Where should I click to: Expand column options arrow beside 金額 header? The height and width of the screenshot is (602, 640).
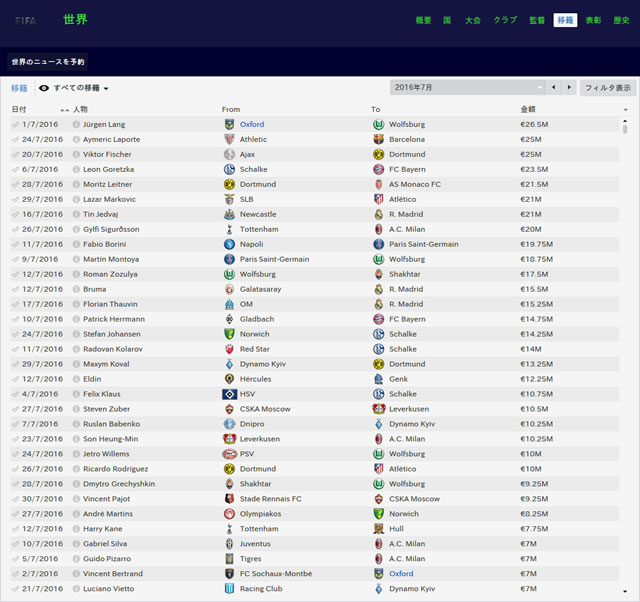[x=626, y=110]
